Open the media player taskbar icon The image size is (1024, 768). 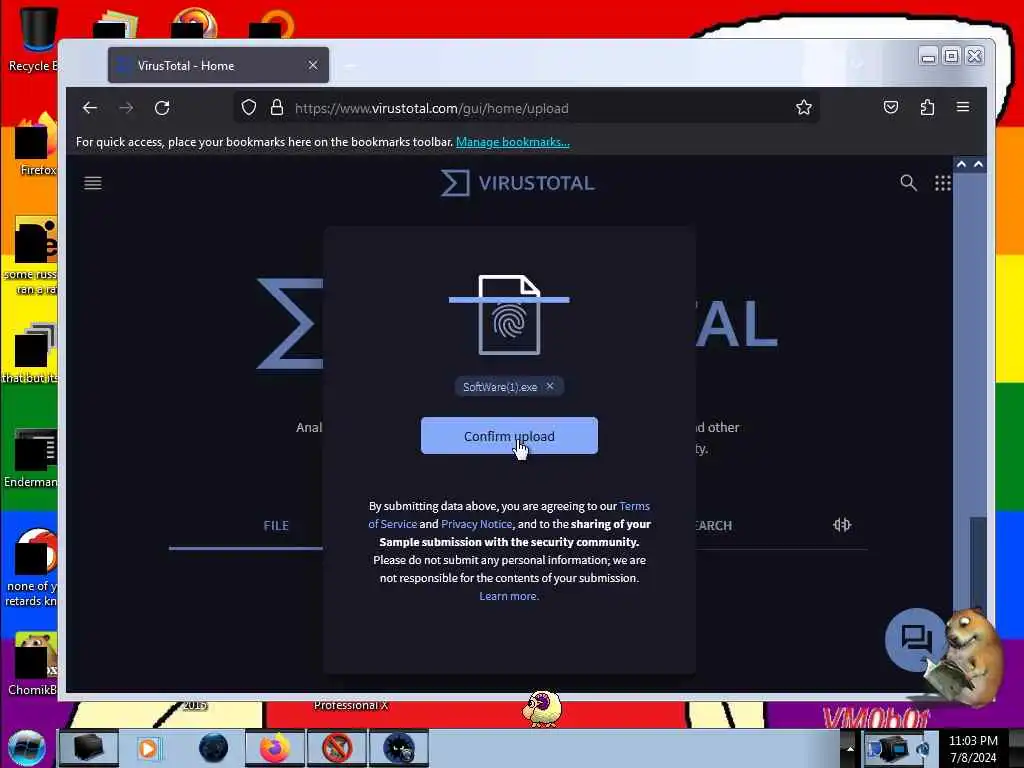pos(149,748)
